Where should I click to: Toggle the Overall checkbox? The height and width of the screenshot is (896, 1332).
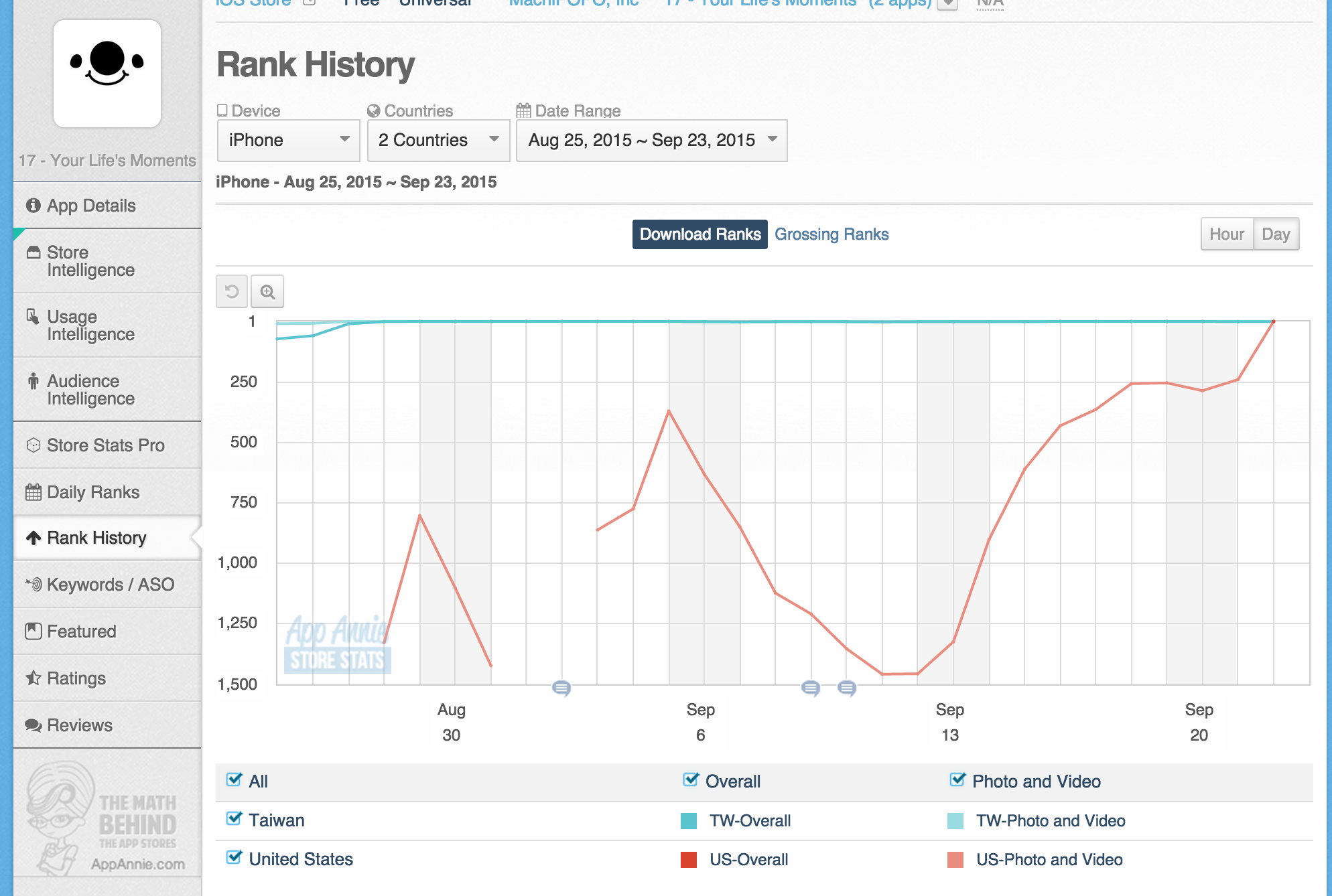[691, 780]
